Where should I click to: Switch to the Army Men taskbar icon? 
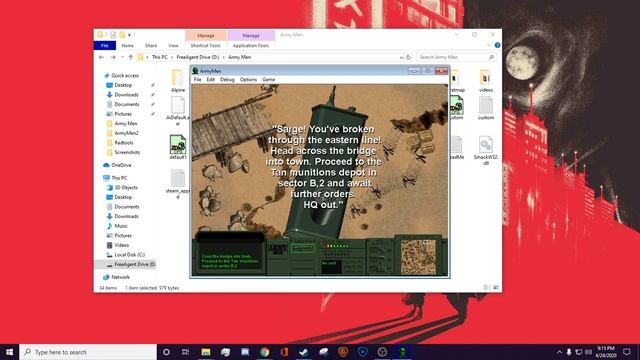point(402,352)
